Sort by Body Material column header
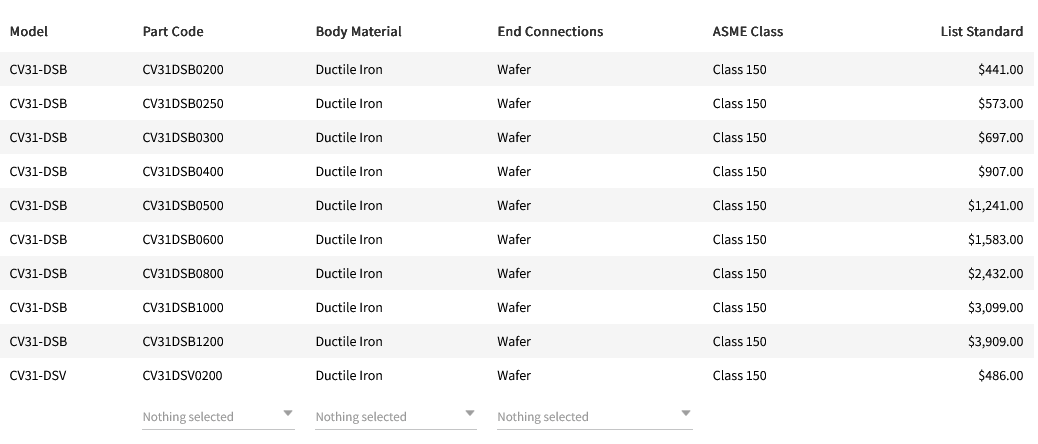Screen dimensions: 1038x444 [358, 31]
